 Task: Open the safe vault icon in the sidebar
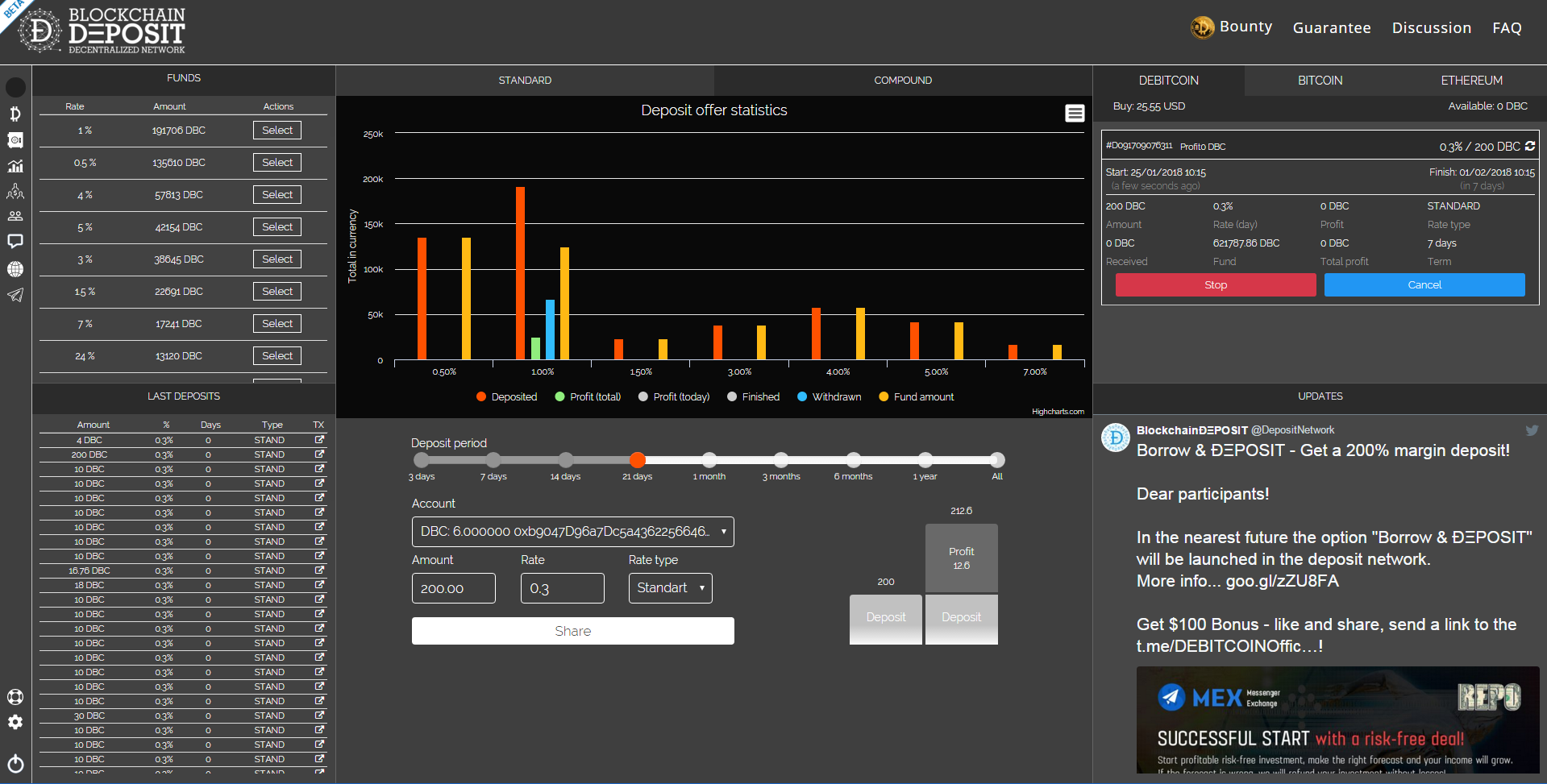15,140
